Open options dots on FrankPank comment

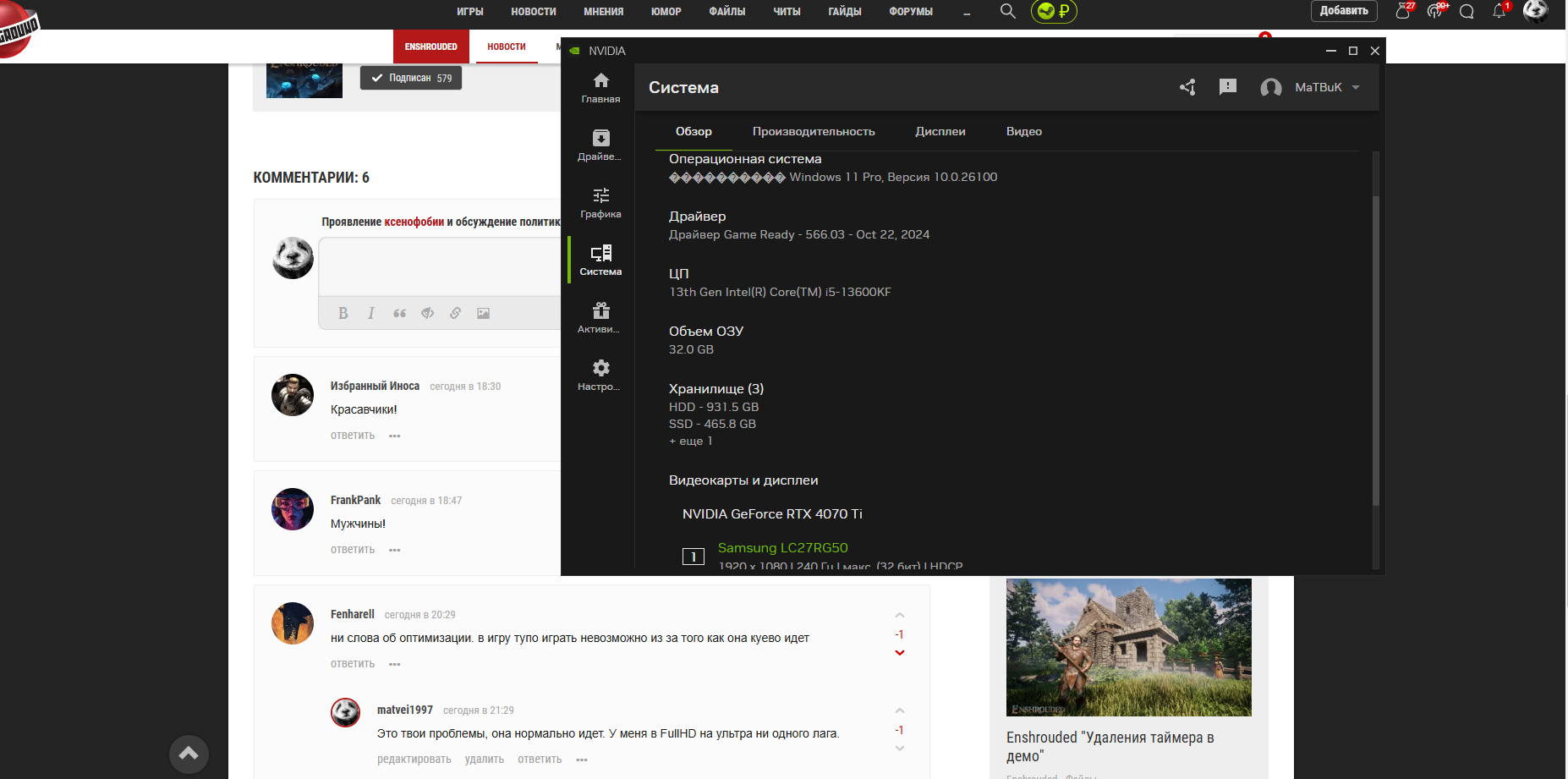395,551
